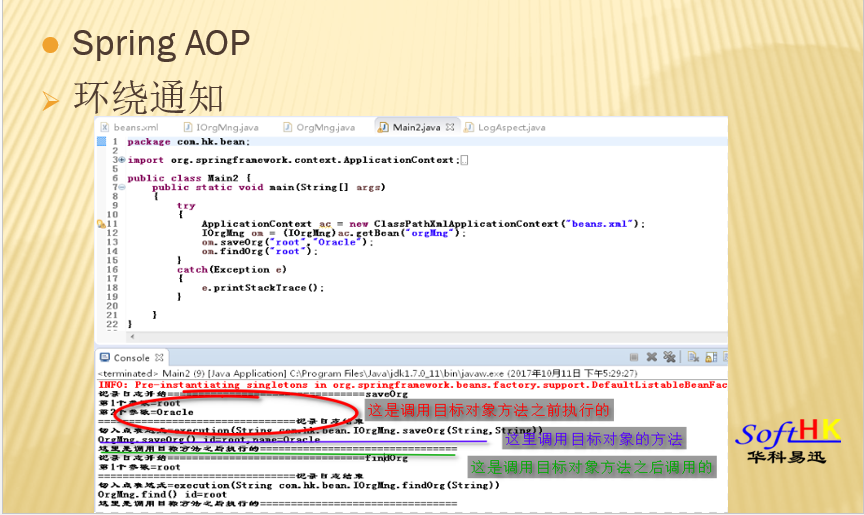Select the OrgMng.java editor tab

pos(319,127)
